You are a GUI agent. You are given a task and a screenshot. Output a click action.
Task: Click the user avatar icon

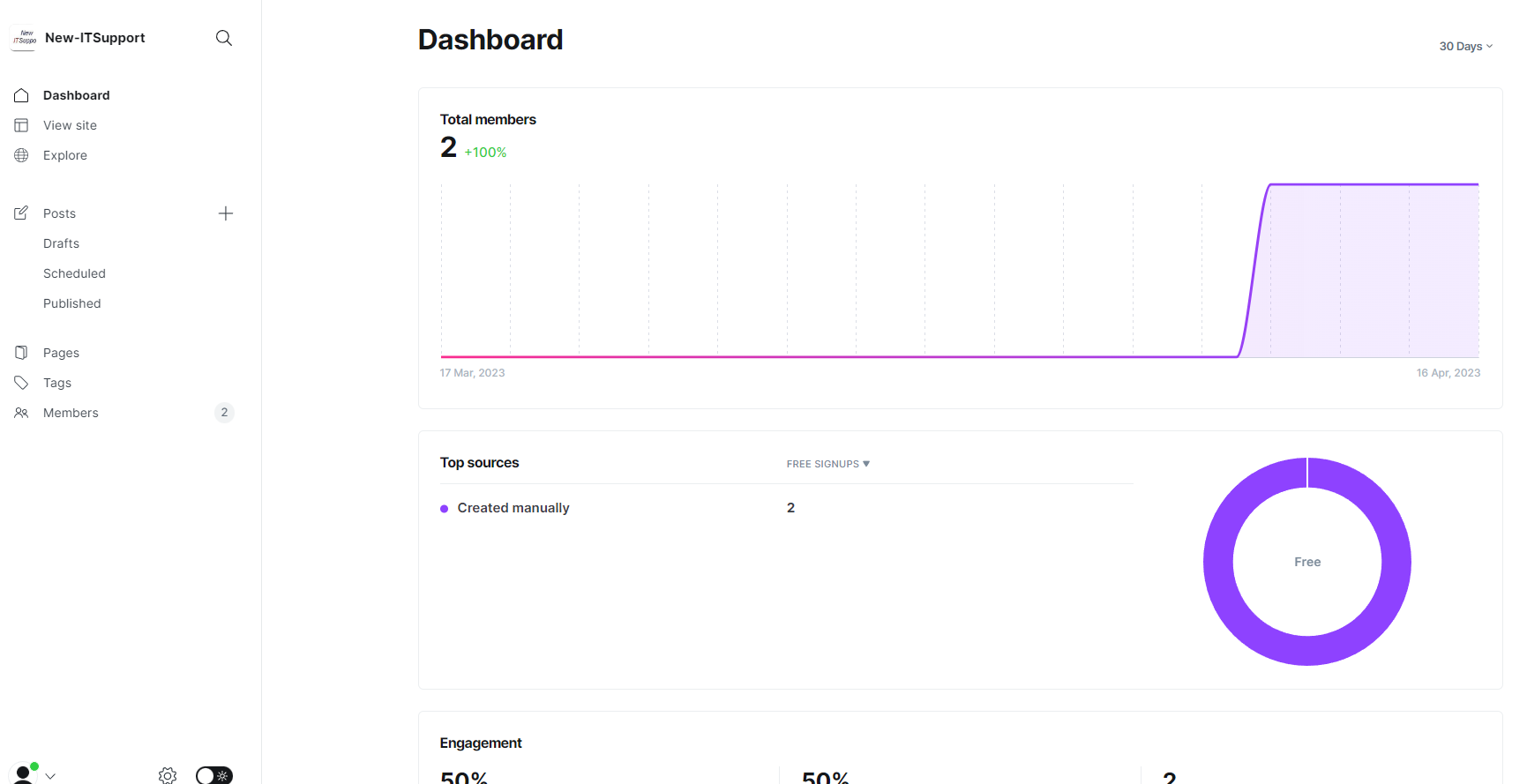[x=24, y=774]
